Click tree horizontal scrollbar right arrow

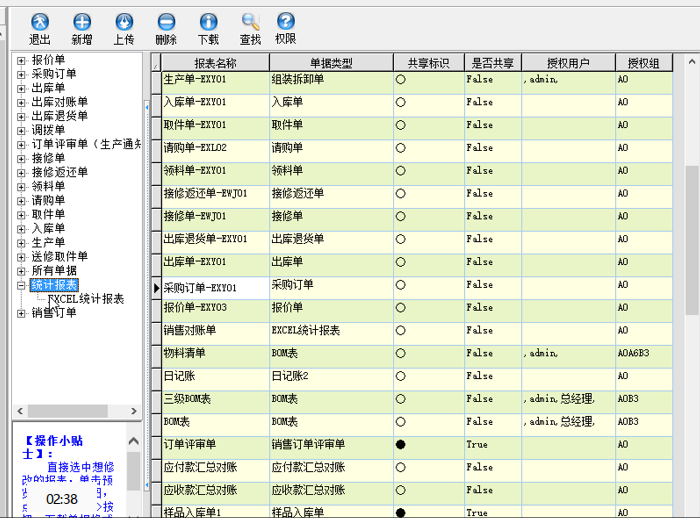coord(134,411)
